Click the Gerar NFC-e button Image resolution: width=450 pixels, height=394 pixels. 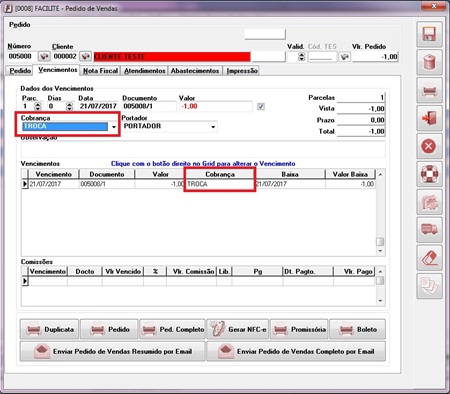[x=238, y=329]
